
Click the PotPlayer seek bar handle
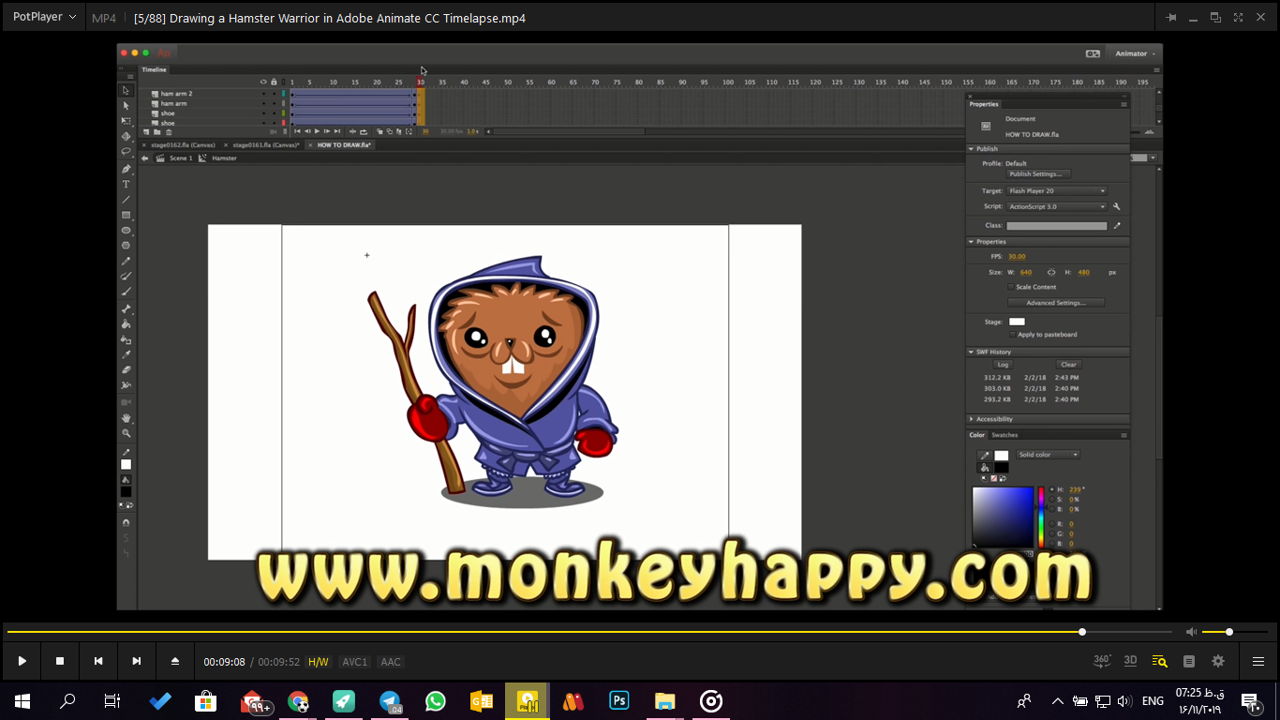tap(1082, 632)
